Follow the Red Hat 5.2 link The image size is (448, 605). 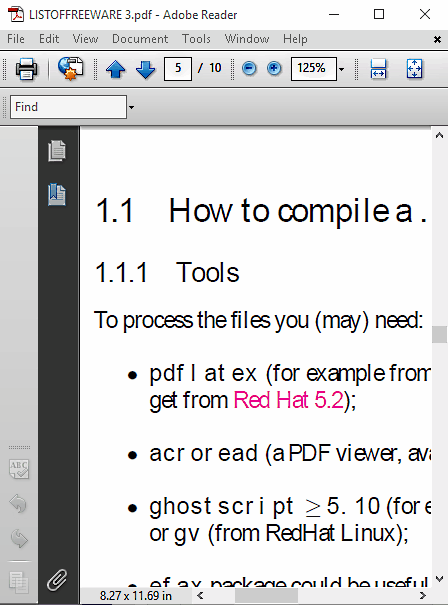[289, 400]
